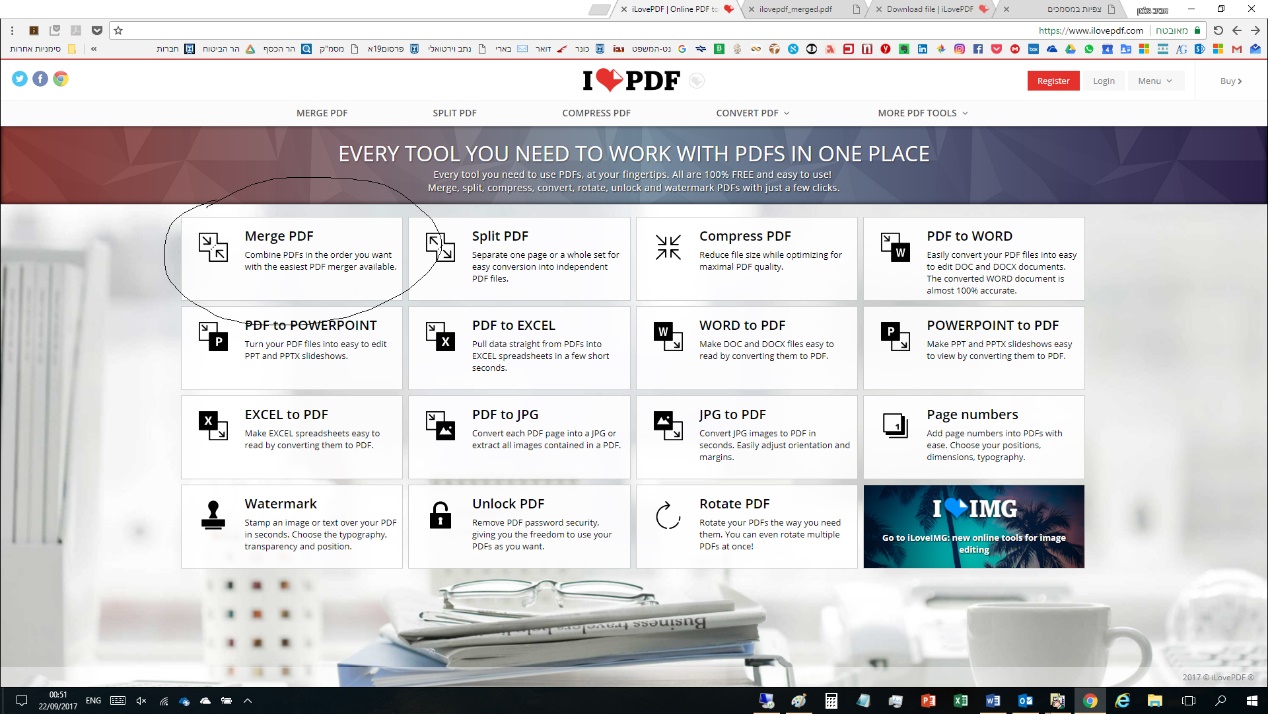Open the סימניות אחרות bookmarks folder
Viewport: 1268px width, 714px height.
click(x=43, y=48)
